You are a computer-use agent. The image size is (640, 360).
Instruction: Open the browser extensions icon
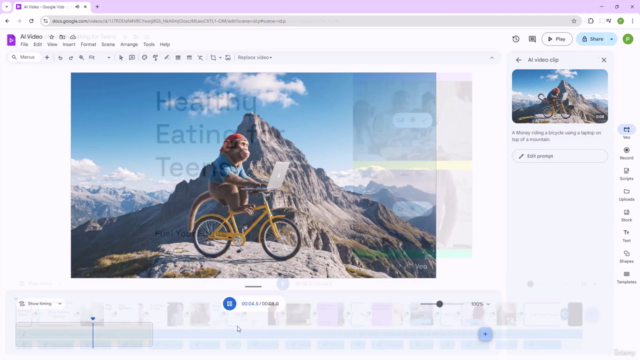(x=591, y=21)
